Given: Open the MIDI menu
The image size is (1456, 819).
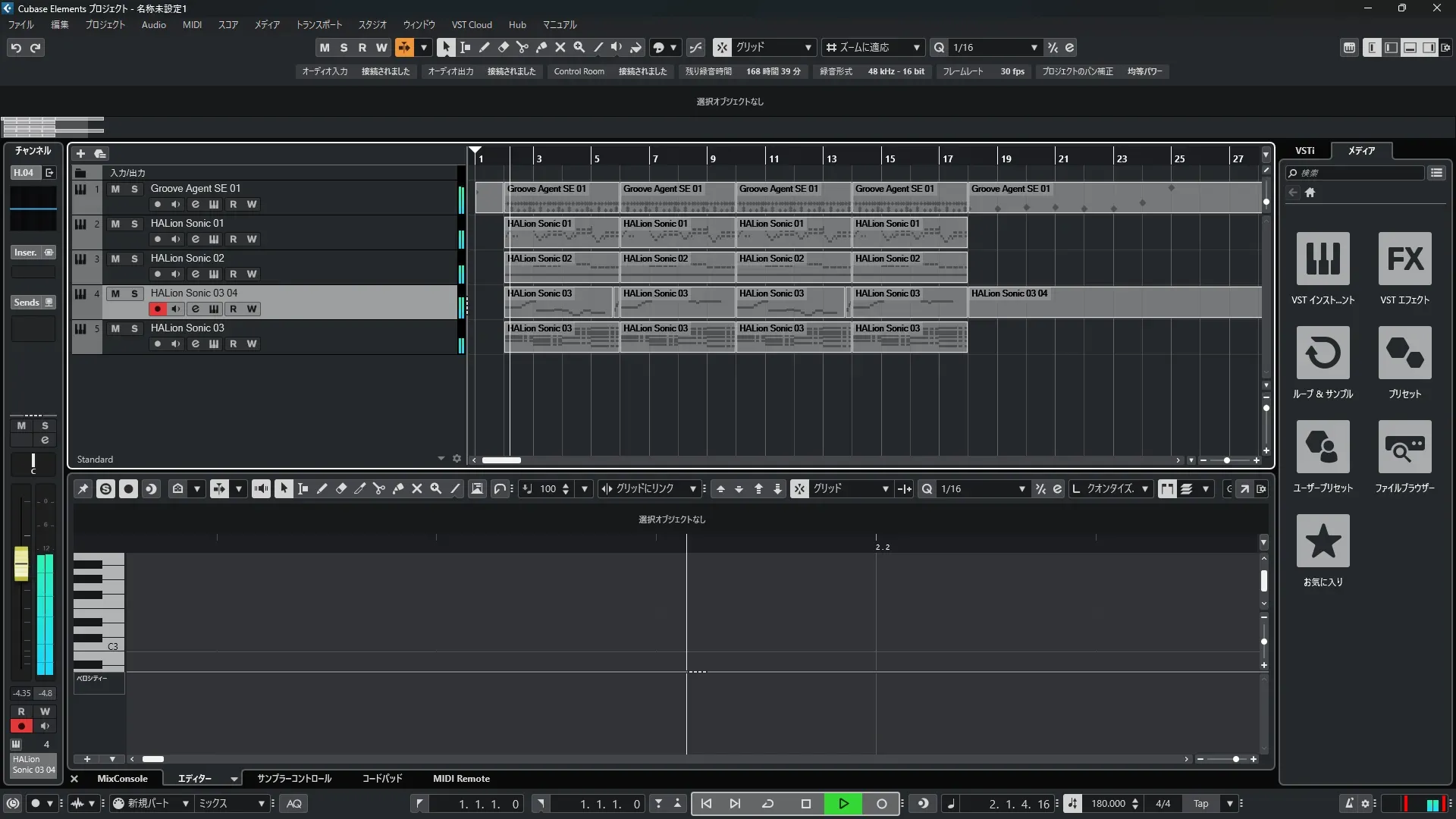Looking at the screenshot, I should (x=192, y=24).
